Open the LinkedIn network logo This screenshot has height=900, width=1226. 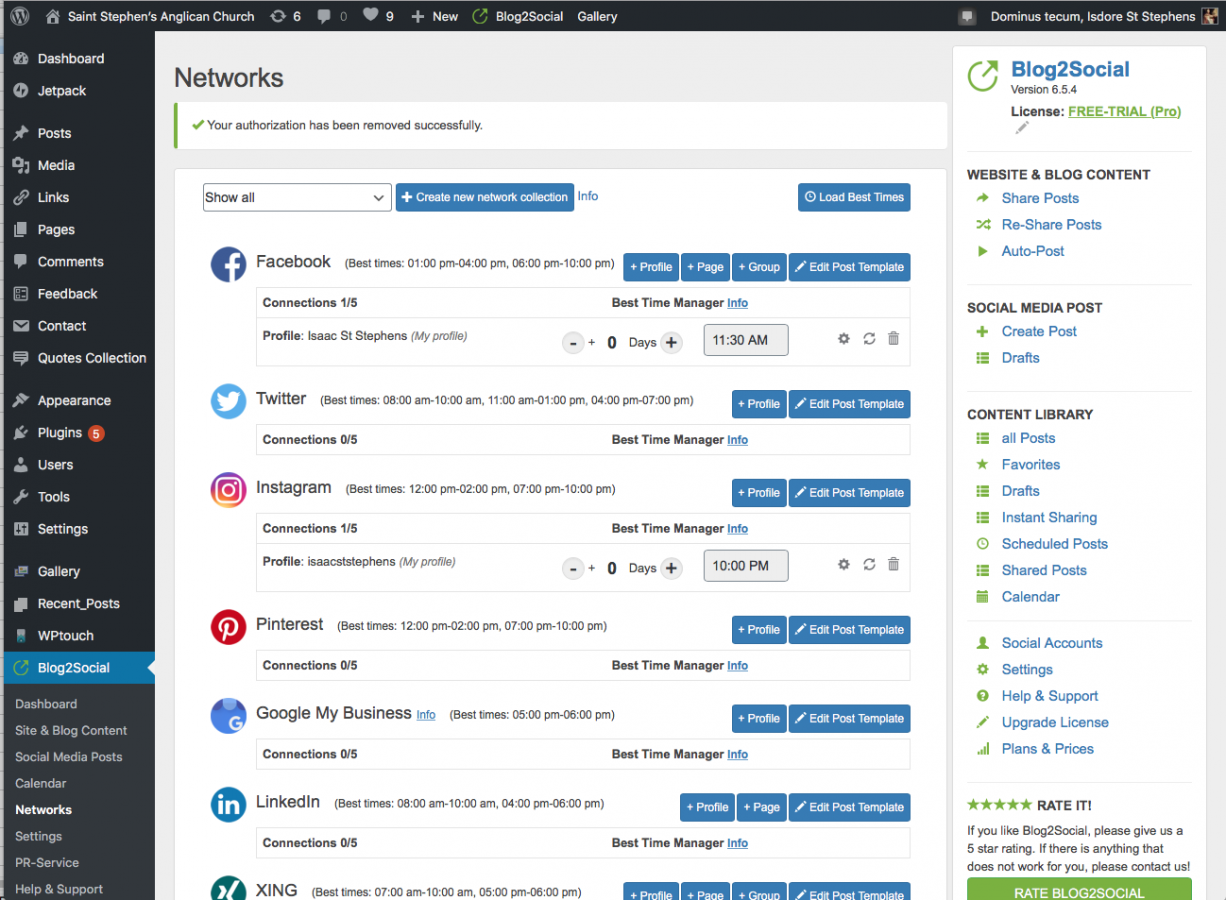(228, 805)
